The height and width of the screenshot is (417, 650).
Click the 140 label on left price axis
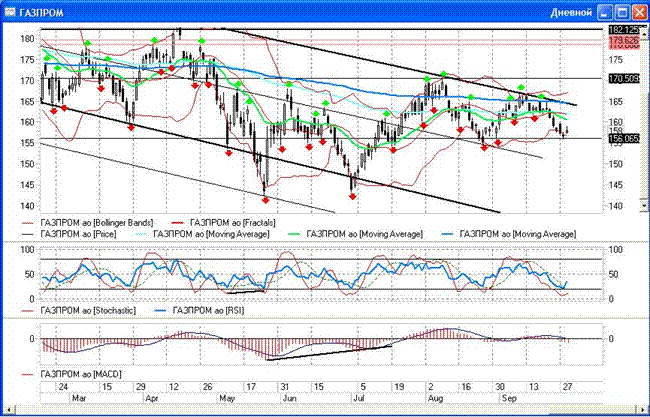pos(27,206)
